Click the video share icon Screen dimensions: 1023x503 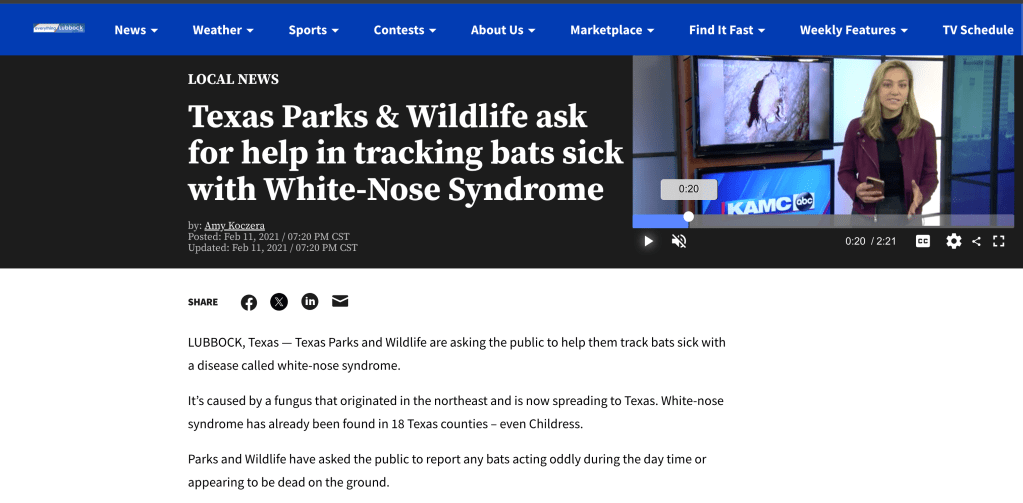coord(977,241)
